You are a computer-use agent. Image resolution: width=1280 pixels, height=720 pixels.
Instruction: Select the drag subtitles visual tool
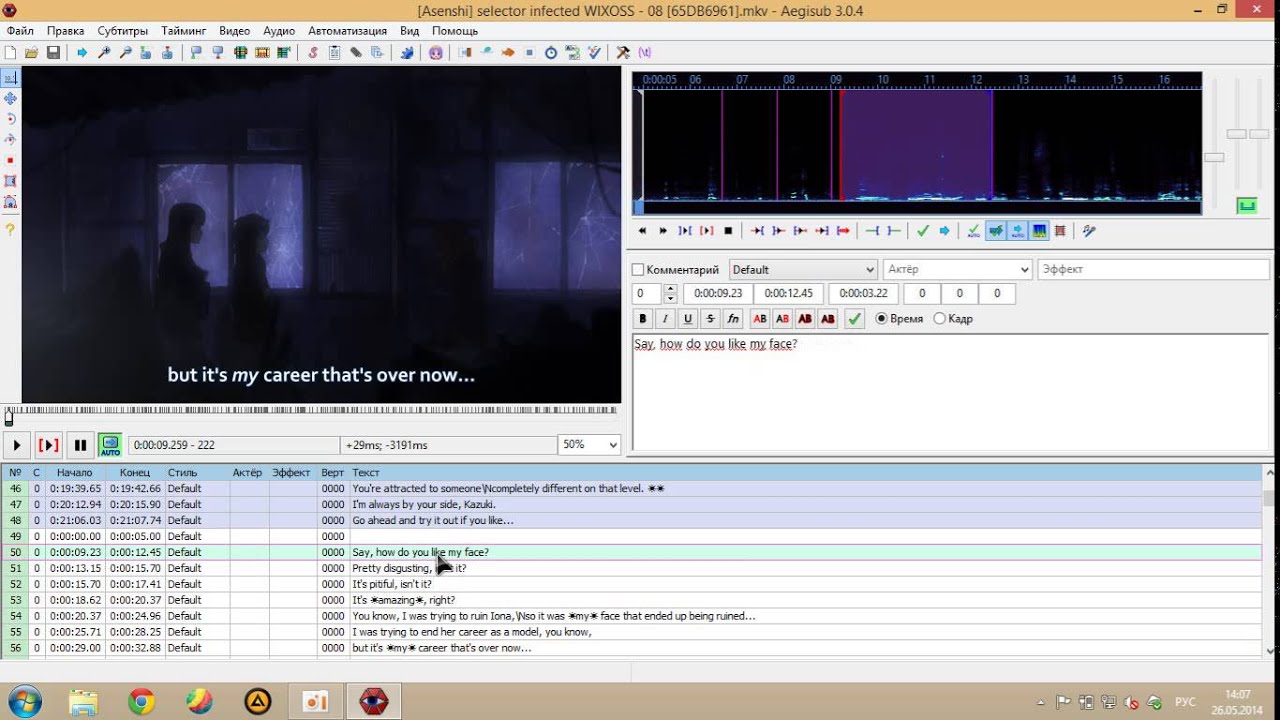click(x=10, y=98)
